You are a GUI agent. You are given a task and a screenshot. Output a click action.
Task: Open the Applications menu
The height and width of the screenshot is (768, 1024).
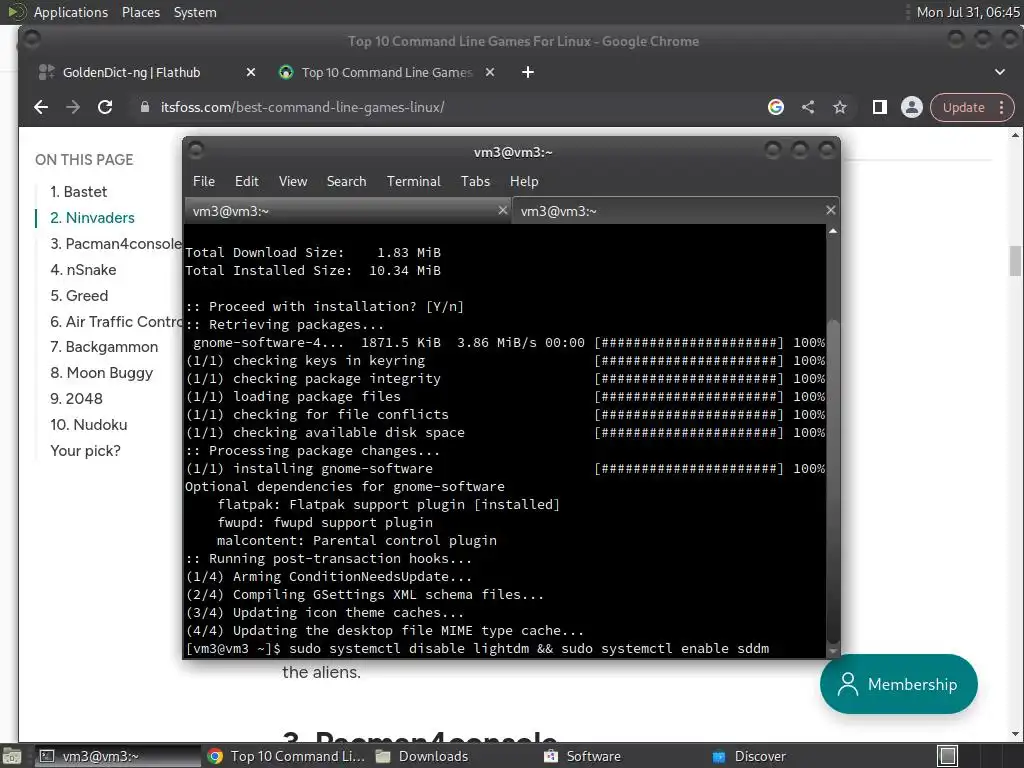[71, 12]
